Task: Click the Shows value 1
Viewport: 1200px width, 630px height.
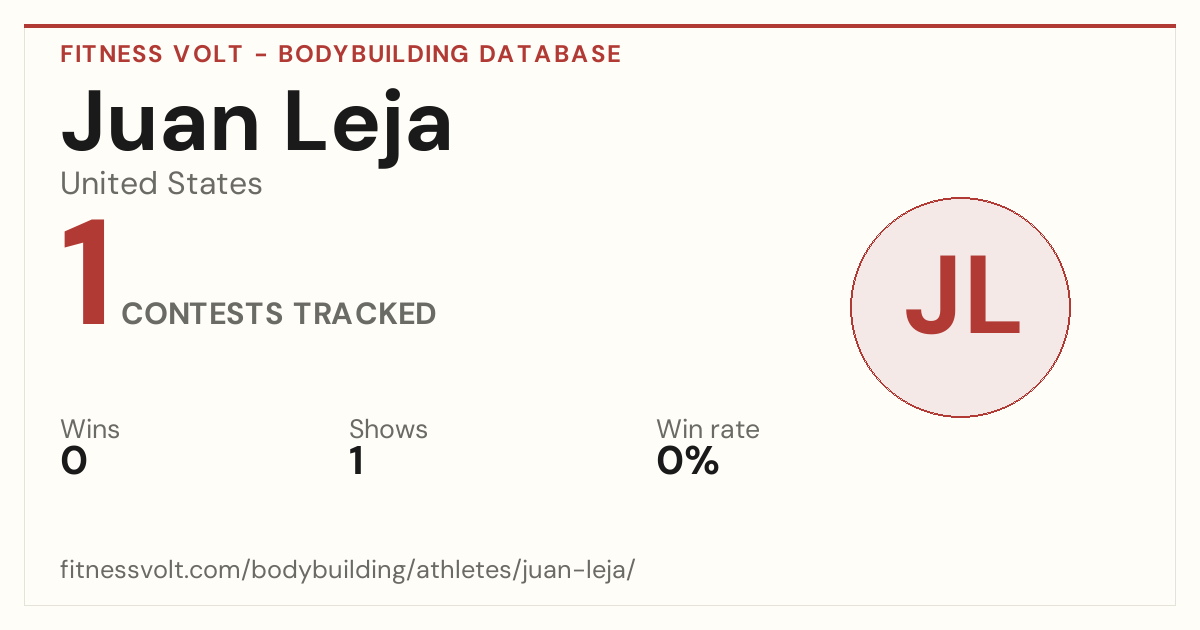Action: (x=356, y=461)
